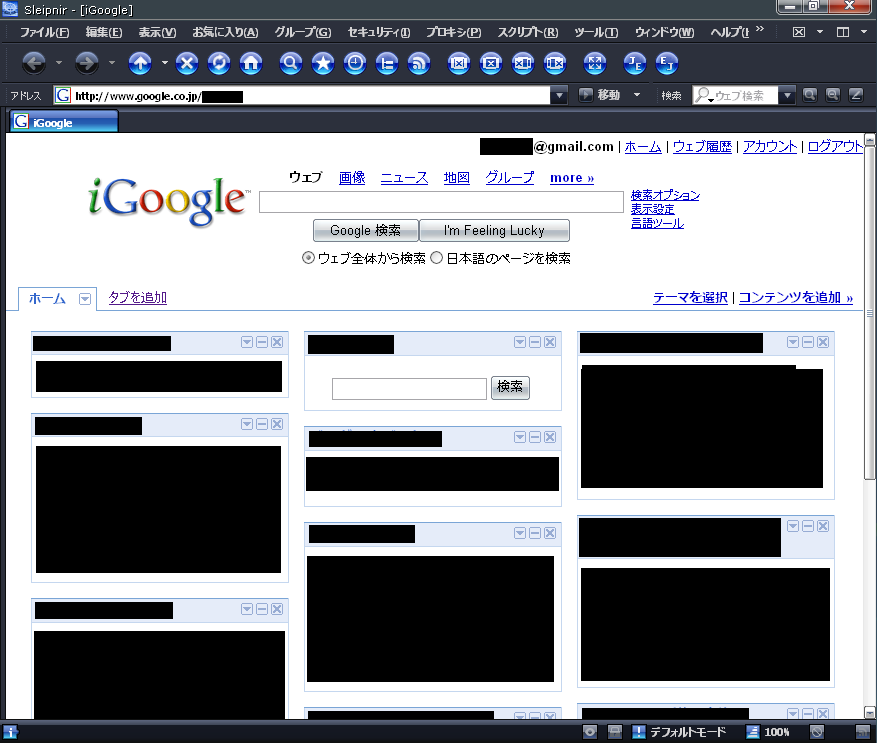877x743 pixels.
Task: Click the magnifier search toolbar icon
Action: [291, 64]
